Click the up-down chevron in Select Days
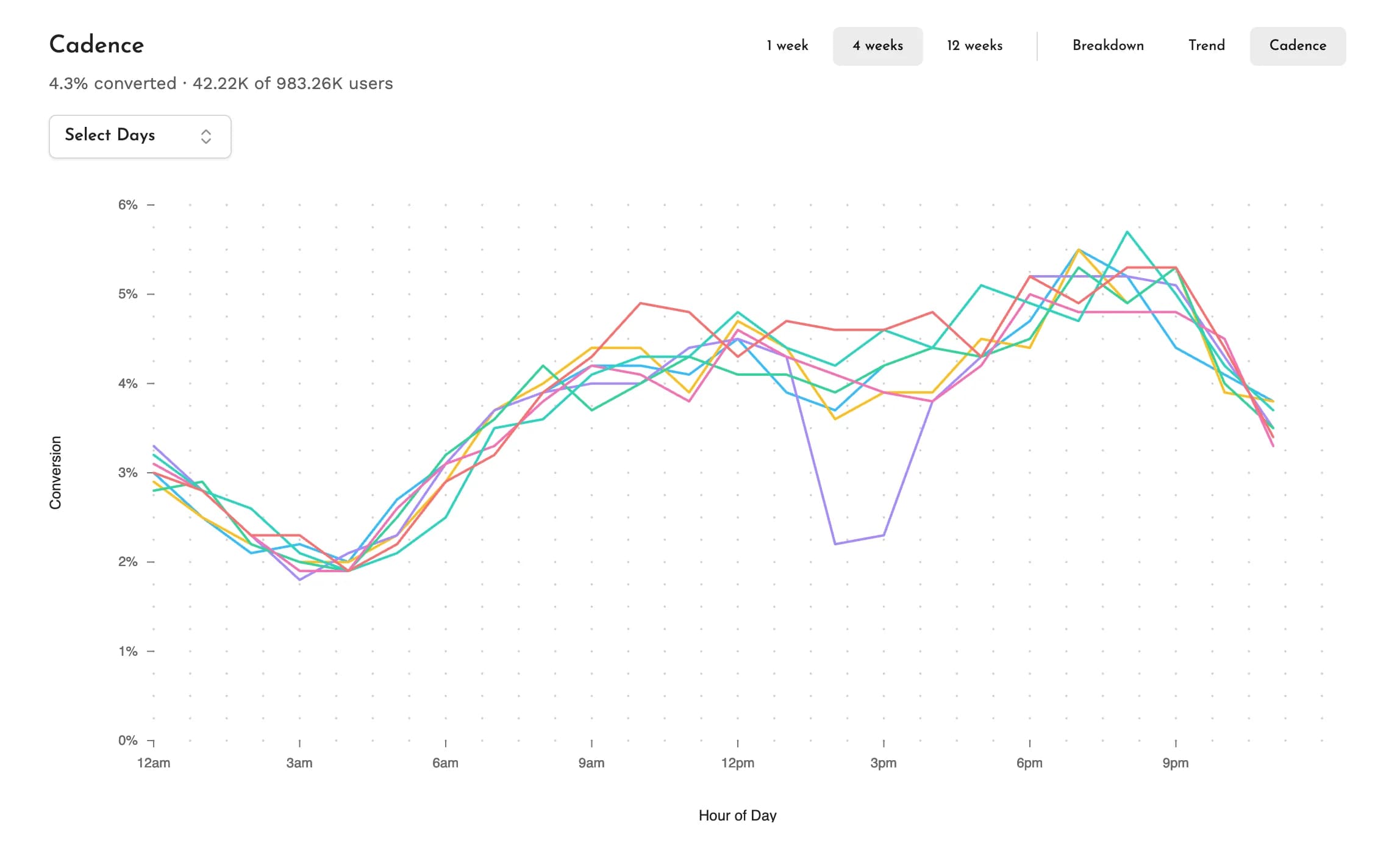Screen dimensions: 1400x851 click(206, 136)
